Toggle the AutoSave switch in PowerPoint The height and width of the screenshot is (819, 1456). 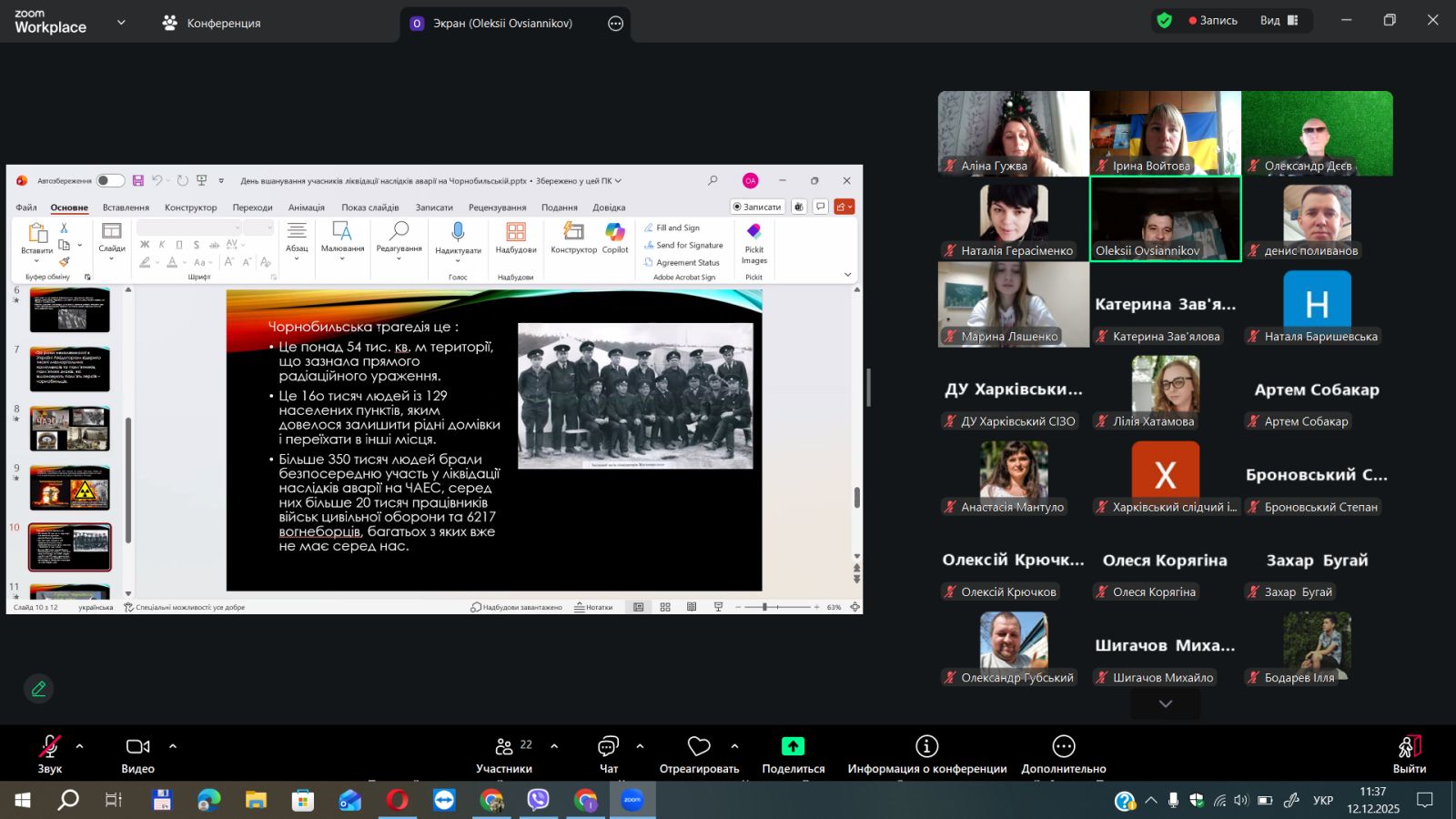110,181
